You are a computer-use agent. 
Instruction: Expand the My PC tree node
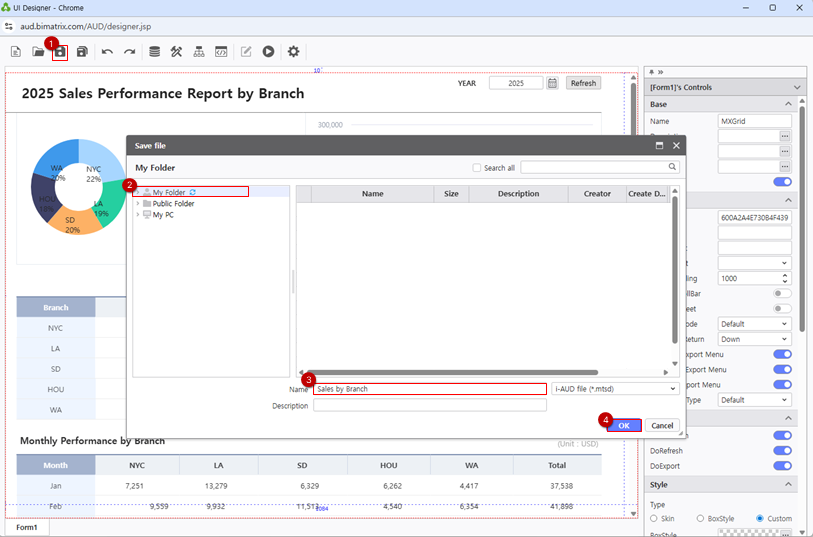coord(138,215)
